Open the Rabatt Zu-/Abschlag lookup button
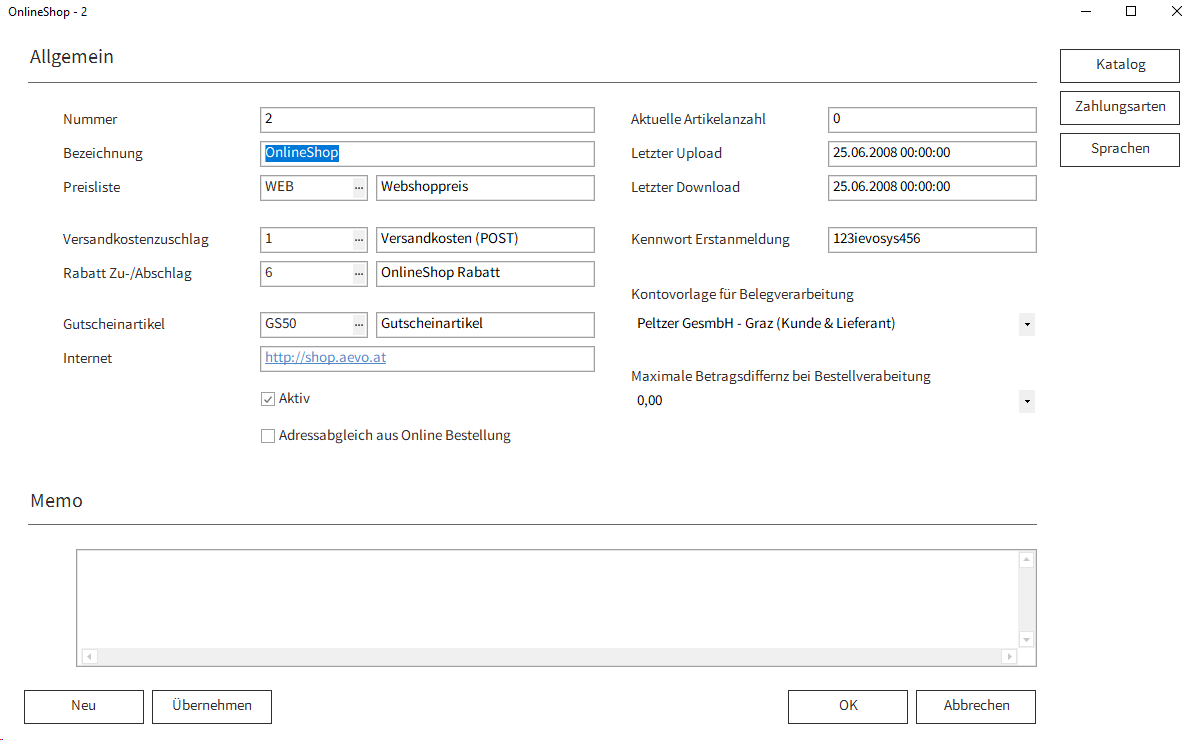This screenshot has height=740, width=1194. tap(359, 274)
